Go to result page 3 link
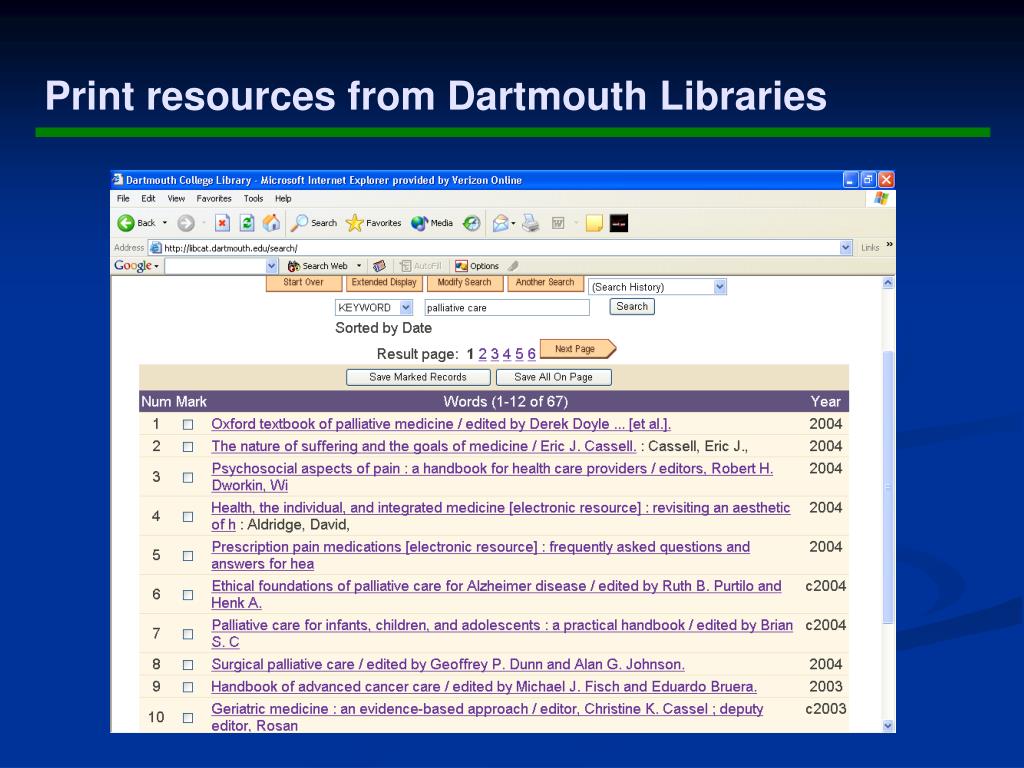 tap(495, 354)
